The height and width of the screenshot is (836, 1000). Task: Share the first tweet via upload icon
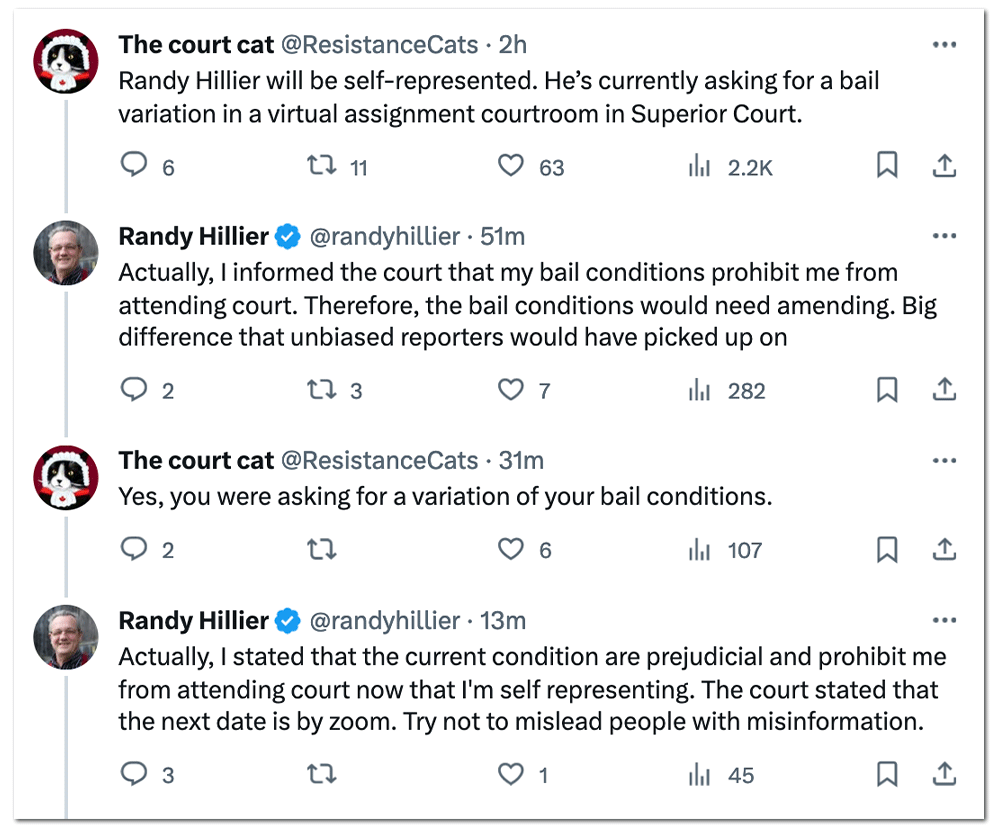(944, 166)
